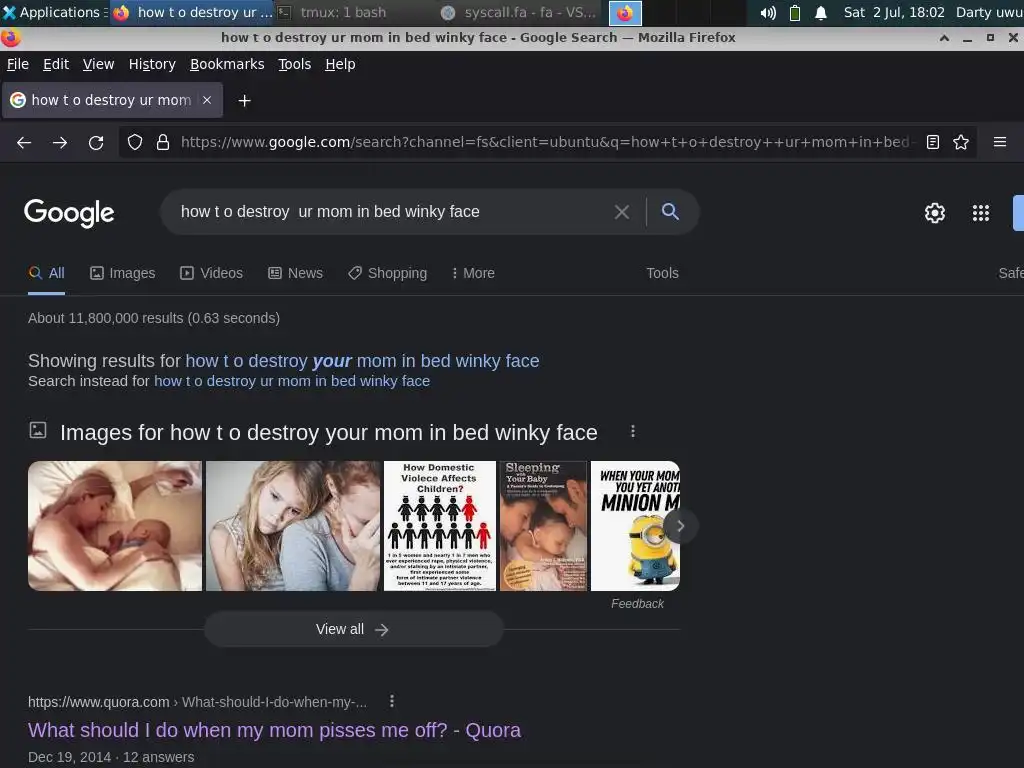Clear the Google search box with X
The width and height of the screenshot is (1024, 768).
click(x=622, y=212)
